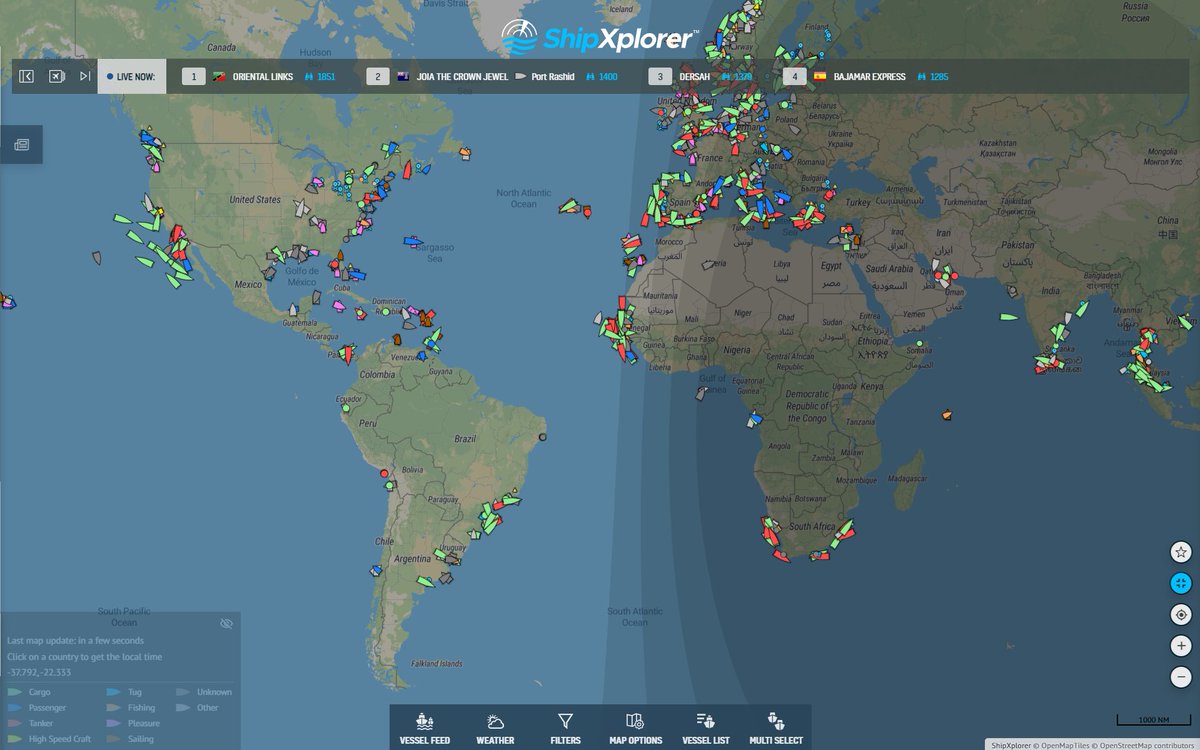Viewport: 1200px width, 750px height.
Task: Click the ShipXplorer logo
Action: pyautogui.click(x=600, y=33)
